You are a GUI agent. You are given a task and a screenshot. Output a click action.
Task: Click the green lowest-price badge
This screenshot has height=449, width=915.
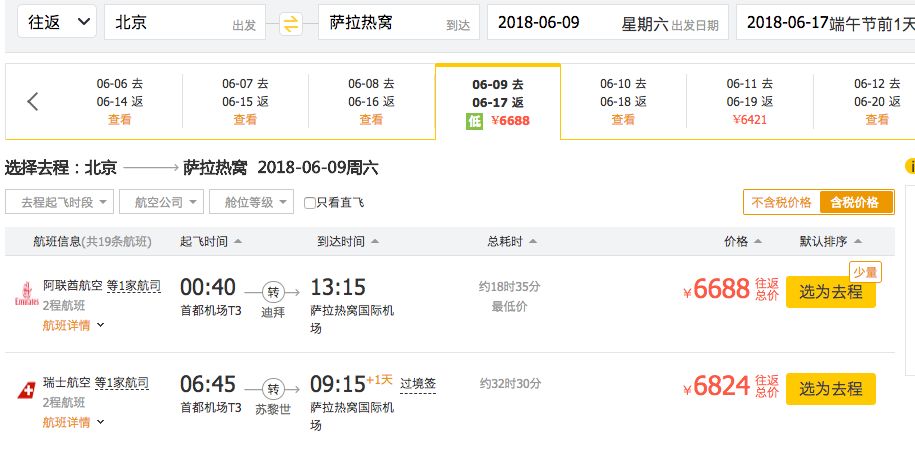(474, 121)
